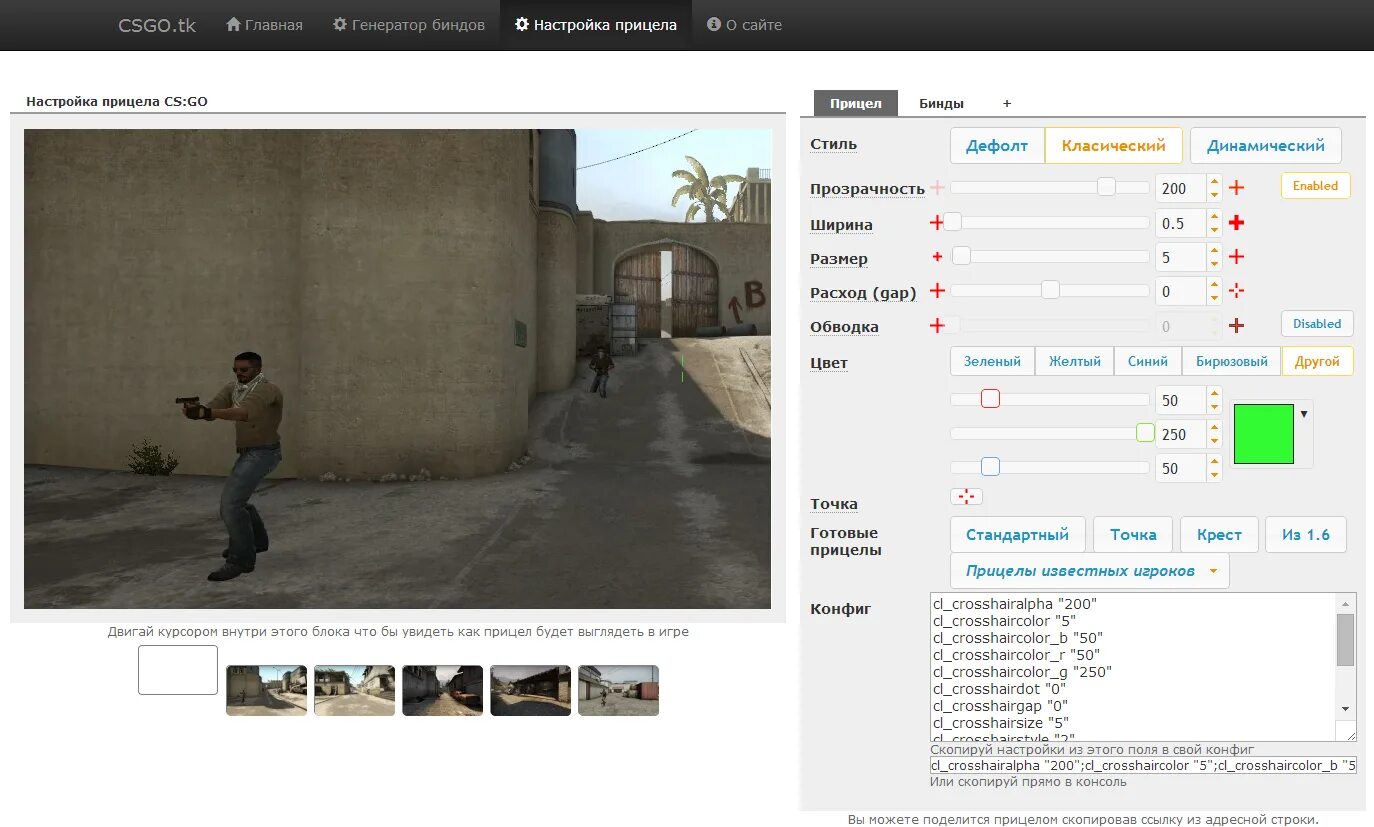The image size is (1374, 827).
Task: Click the thin crosshair icon left of Ширина slider
Action: coord(937,222)
